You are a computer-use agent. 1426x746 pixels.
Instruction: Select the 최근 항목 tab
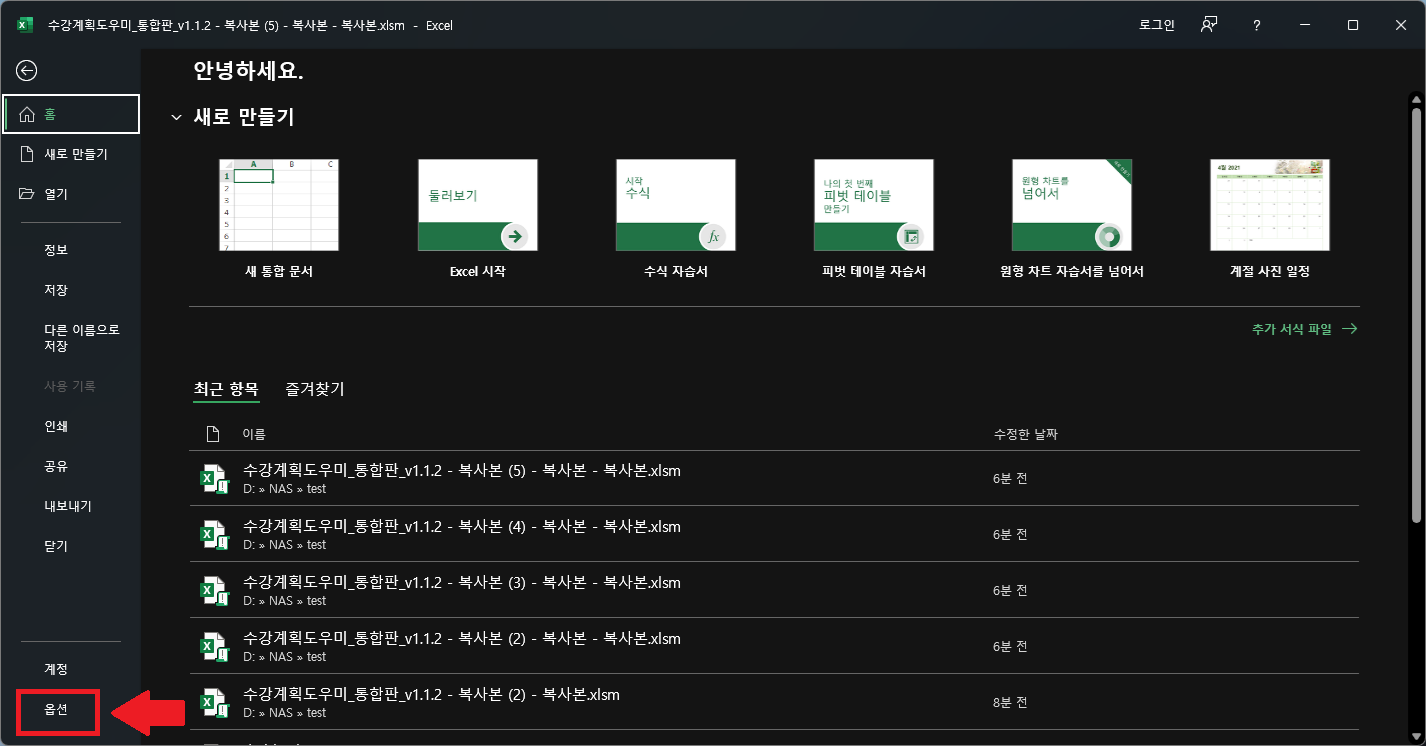pyautogui.click(x=226, y=389)
